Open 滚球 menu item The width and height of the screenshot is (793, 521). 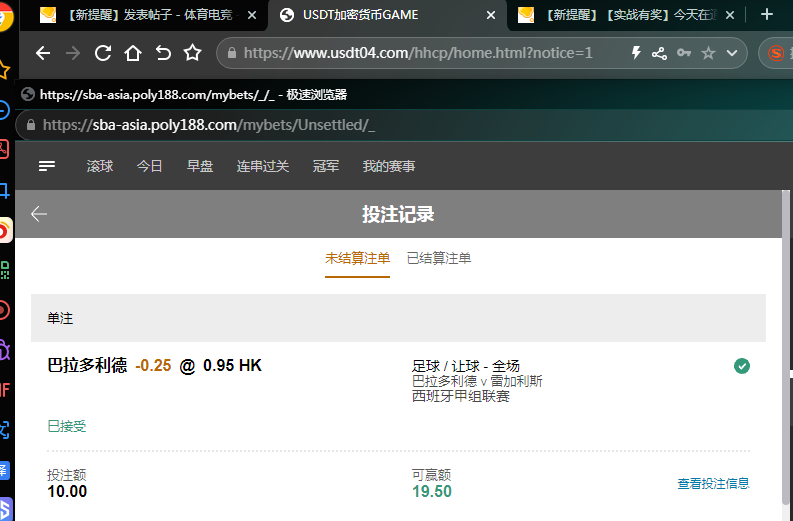tap(100, 166)
